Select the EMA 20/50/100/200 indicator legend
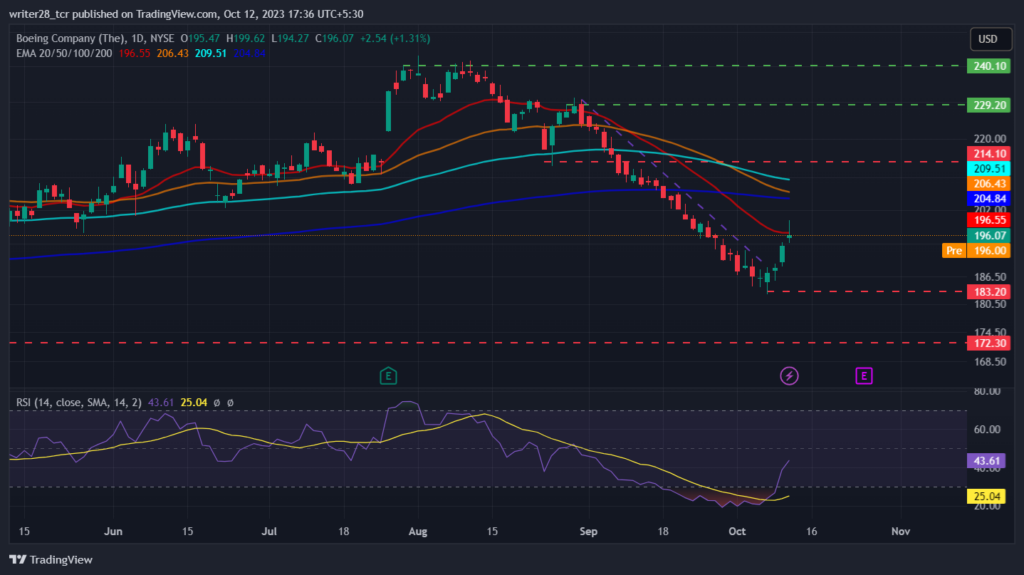 click(64, 53)
